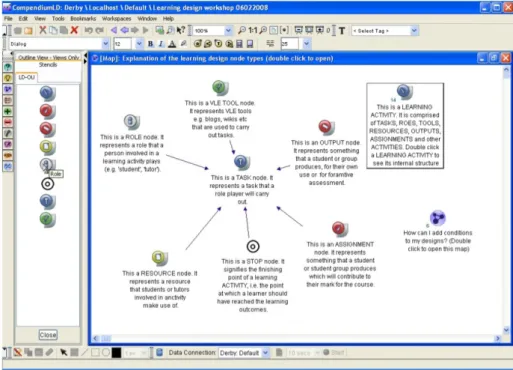Select the Learning Activity stencil icon

tap(47, 93)
